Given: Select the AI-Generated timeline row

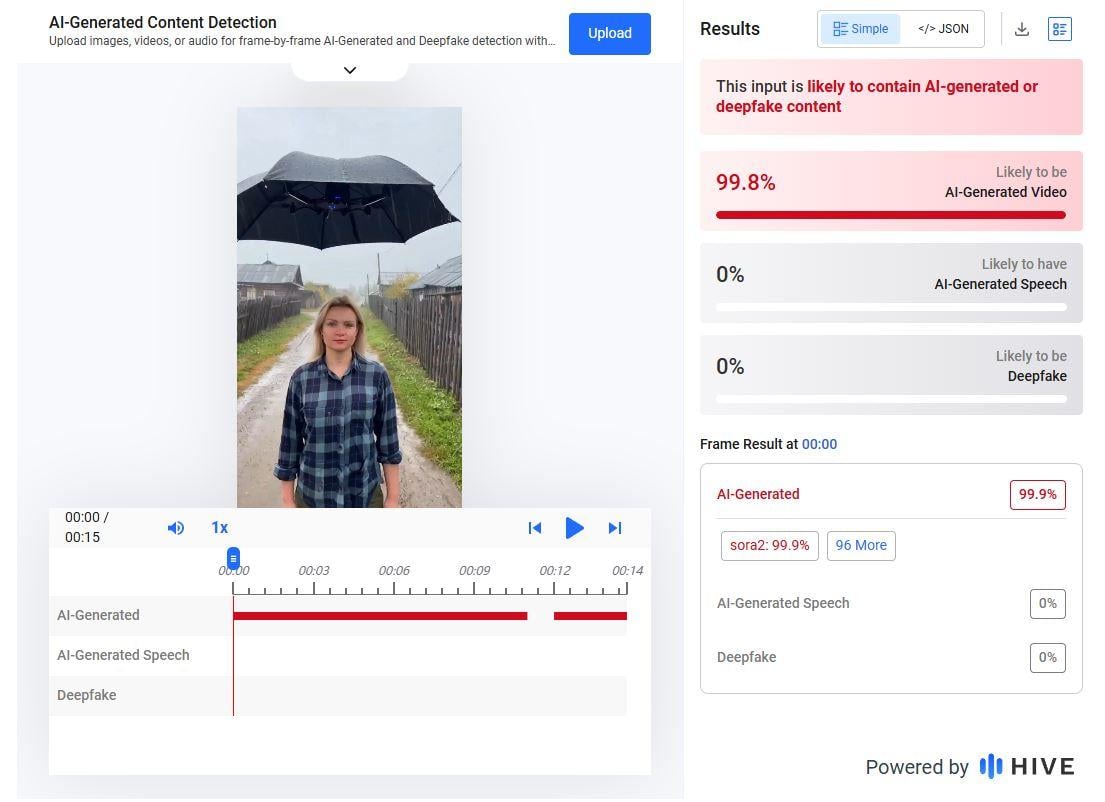Looking at the screenshot, I should (98, 615).
